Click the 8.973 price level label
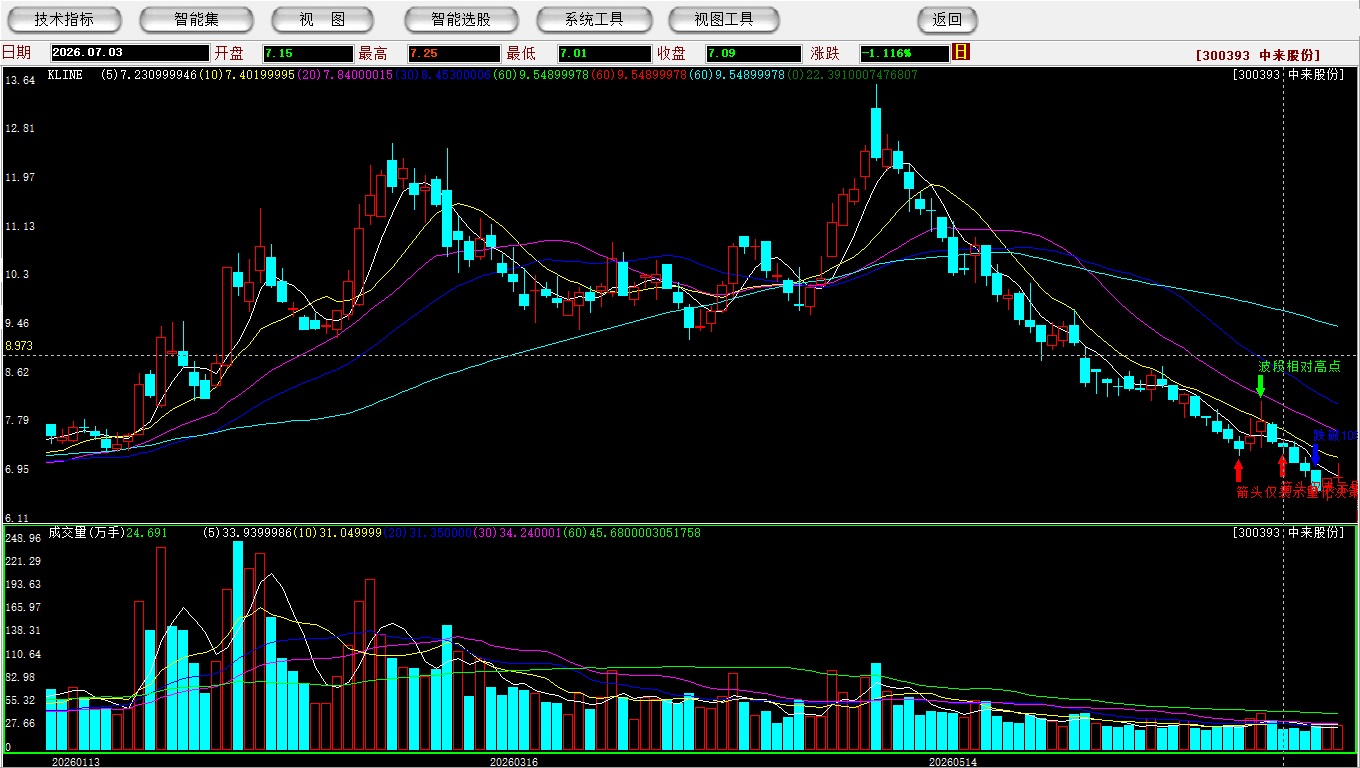The width and height of the screenshot is (1360, 768). pos(19,346)
